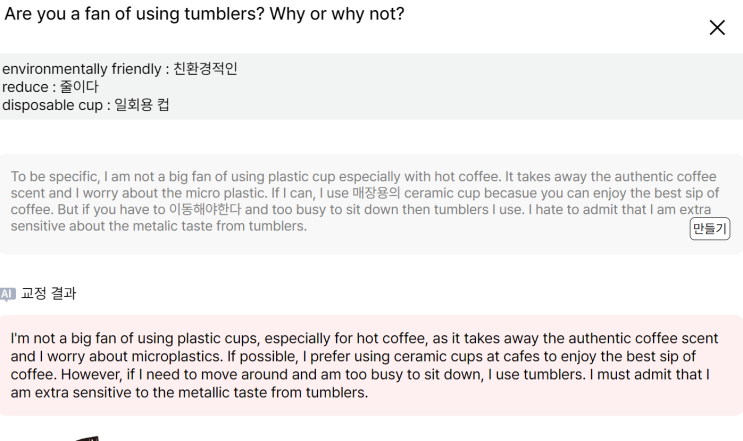The height and width of the screenshot is (441, 743).
Task: Click the 교정 결과 heading
Action: pos(48,294)
